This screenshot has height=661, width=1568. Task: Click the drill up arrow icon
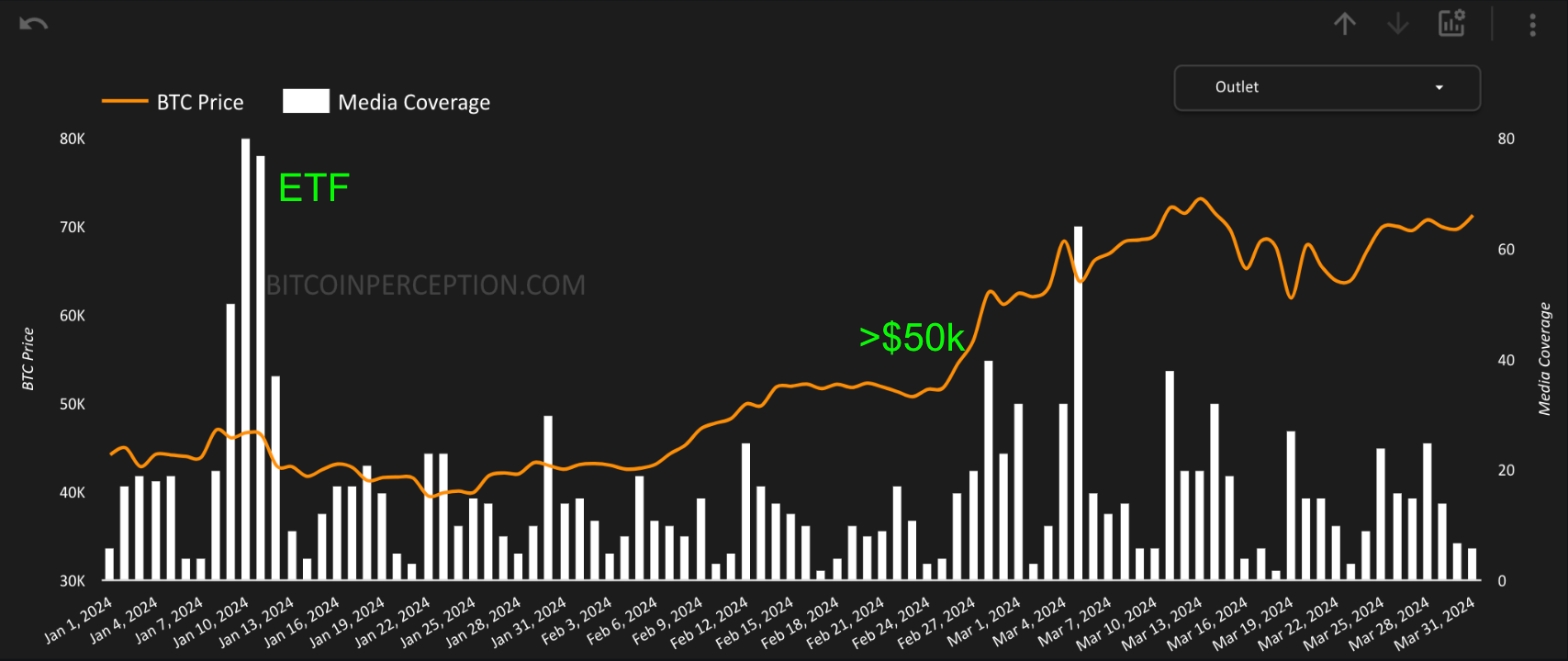click(x=1345, y=24)
